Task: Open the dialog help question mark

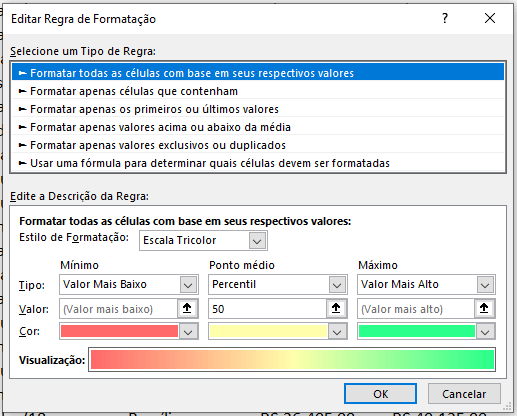Action: click(x=445, y=18)
